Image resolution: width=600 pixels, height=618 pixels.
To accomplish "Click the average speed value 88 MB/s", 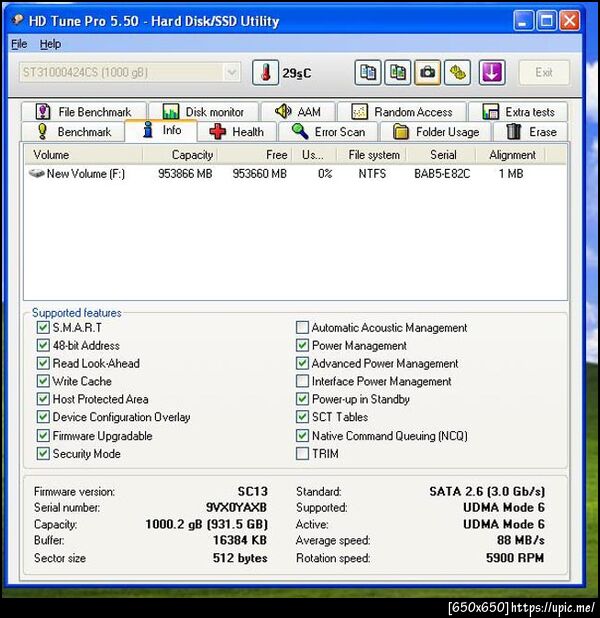I will [521, 540].
